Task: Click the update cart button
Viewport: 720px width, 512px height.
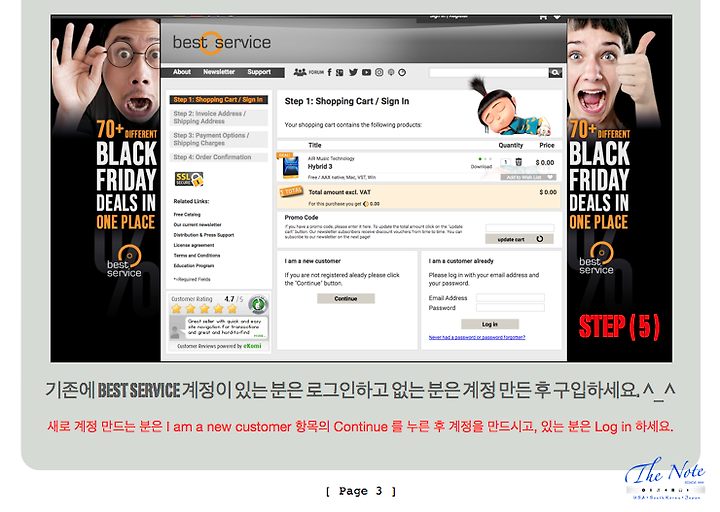Action: point(519,239)
